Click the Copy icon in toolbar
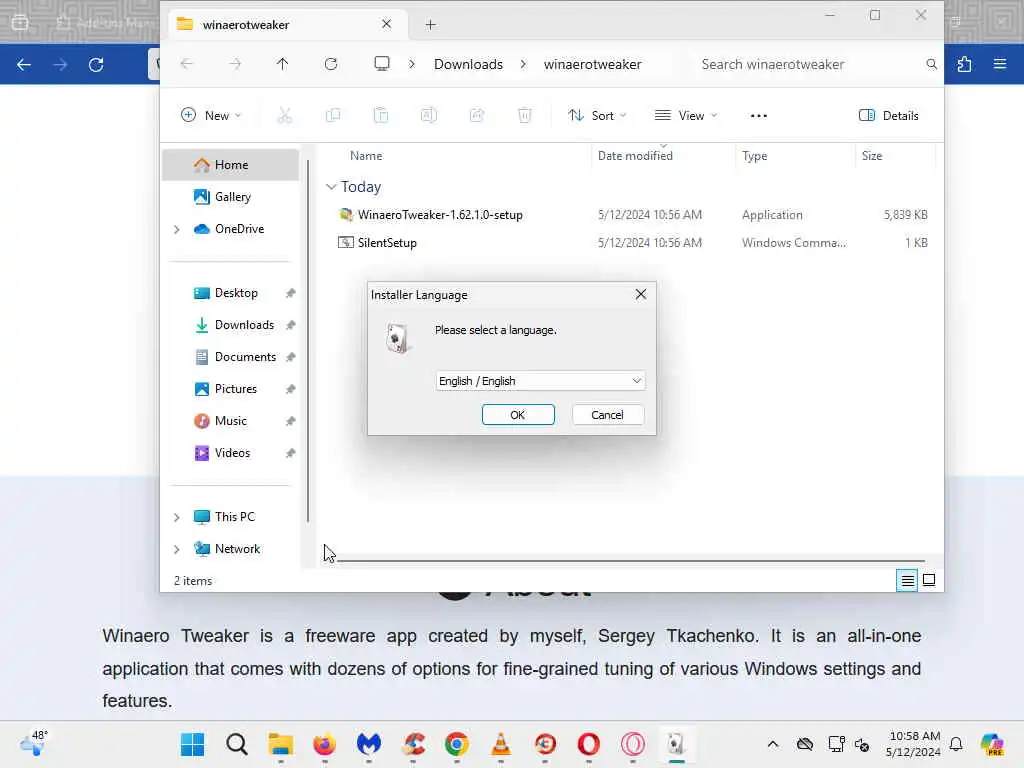The image size is (1024, 768). 332,116
